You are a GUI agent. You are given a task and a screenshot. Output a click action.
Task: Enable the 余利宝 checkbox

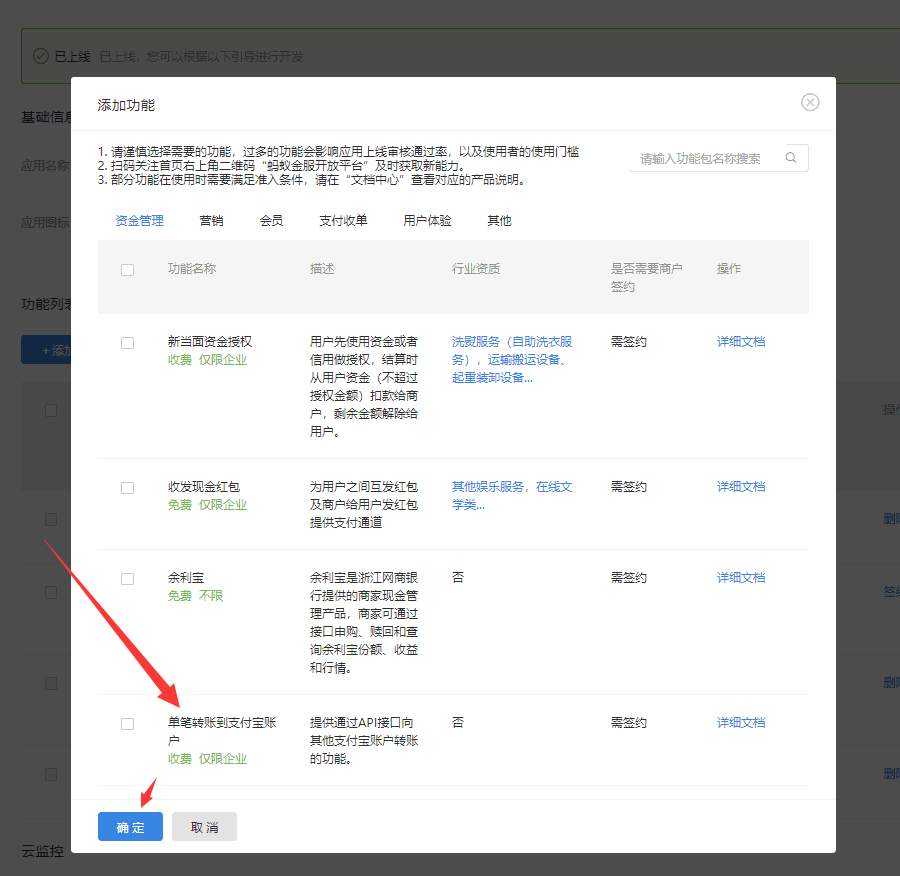127,579
